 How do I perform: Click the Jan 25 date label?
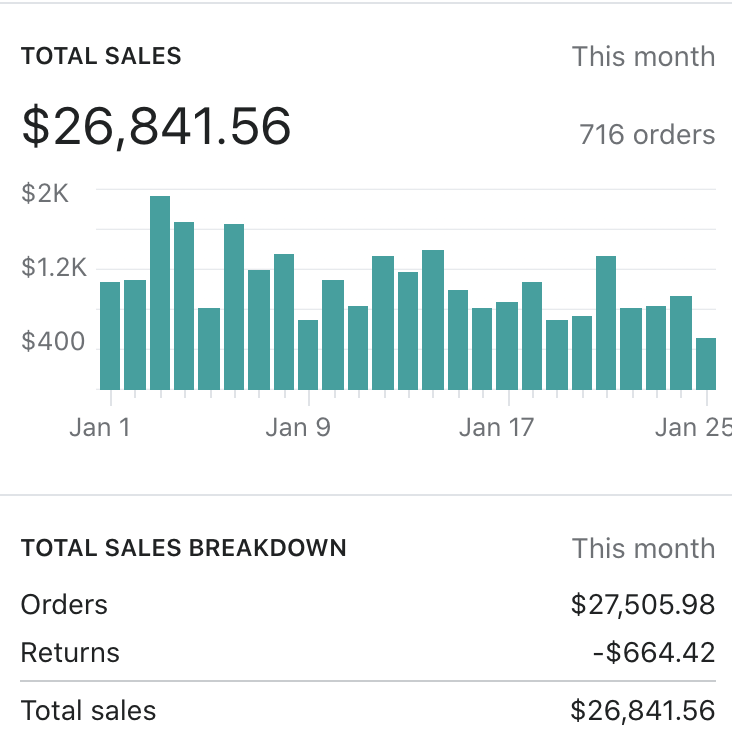[692, 428]
